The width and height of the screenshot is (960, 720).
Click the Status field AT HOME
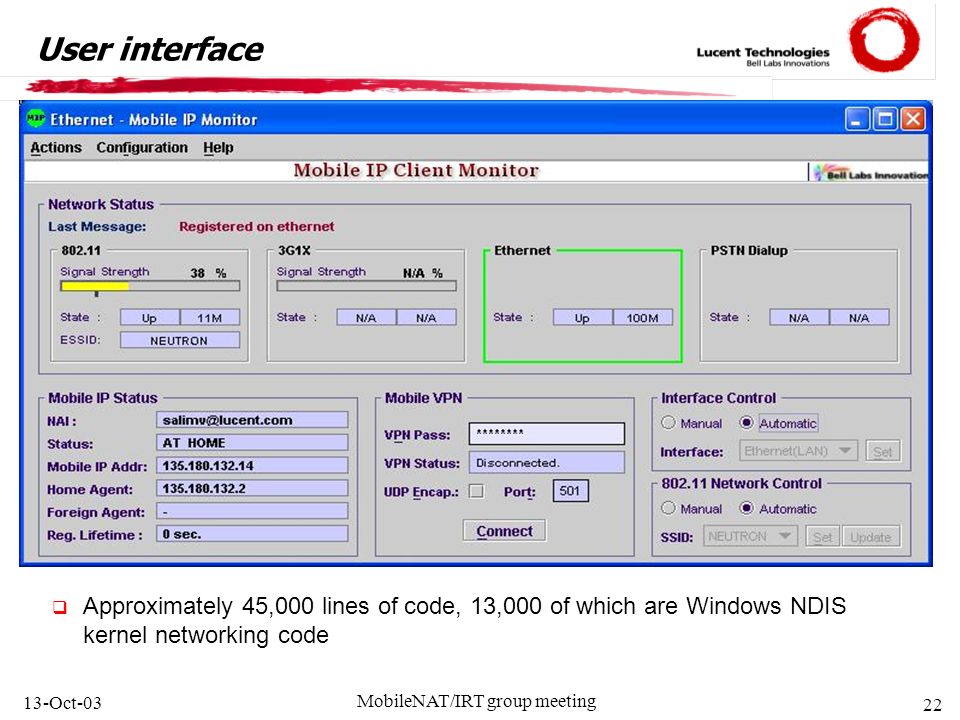(x=252, y=443)
